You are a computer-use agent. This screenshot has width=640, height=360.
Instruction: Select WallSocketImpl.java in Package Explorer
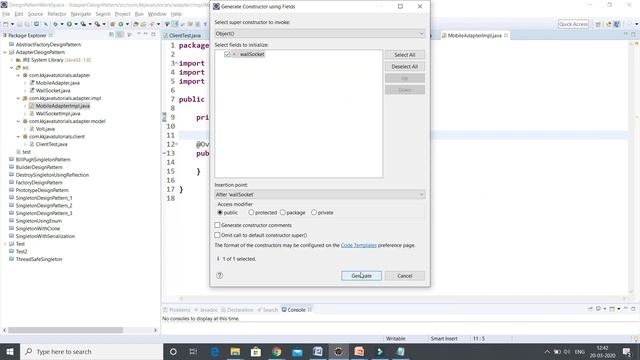click(58, 113)
